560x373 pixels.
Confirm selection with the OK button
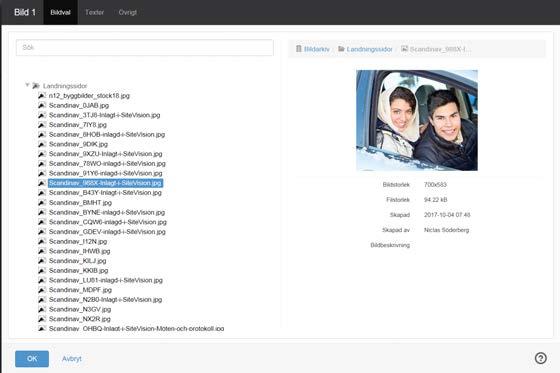32,359
